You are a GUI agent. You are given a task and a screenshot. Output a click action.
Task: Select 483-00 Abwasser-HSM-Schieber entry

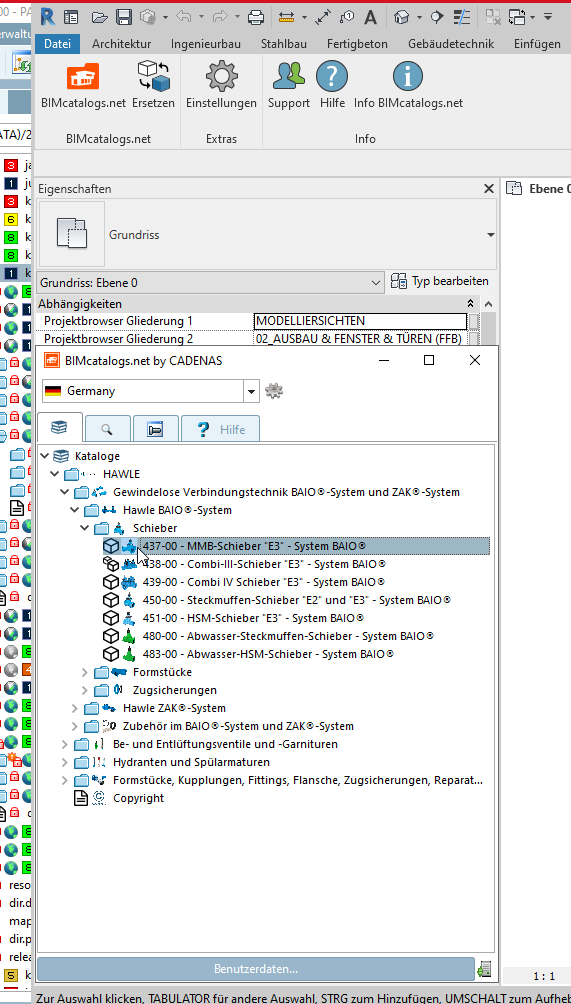click(x=268, y=654)
